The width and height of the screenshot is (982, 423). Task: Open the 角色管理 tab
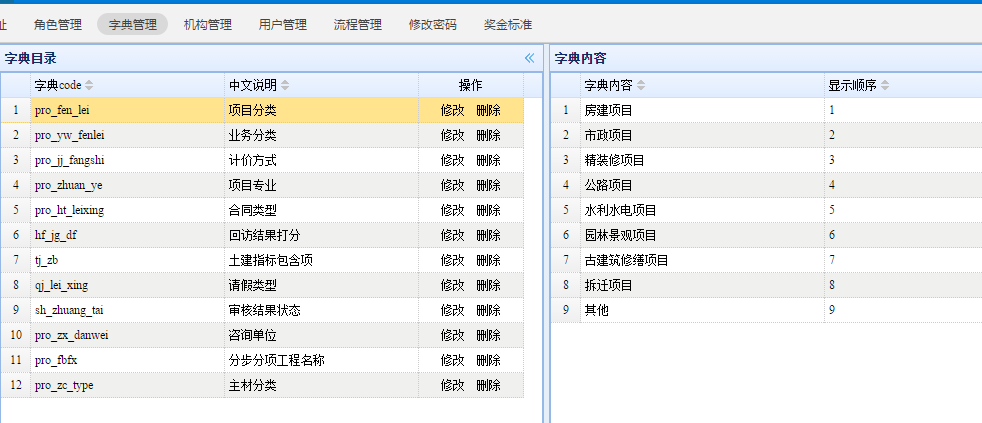click(x=57, y=25)
